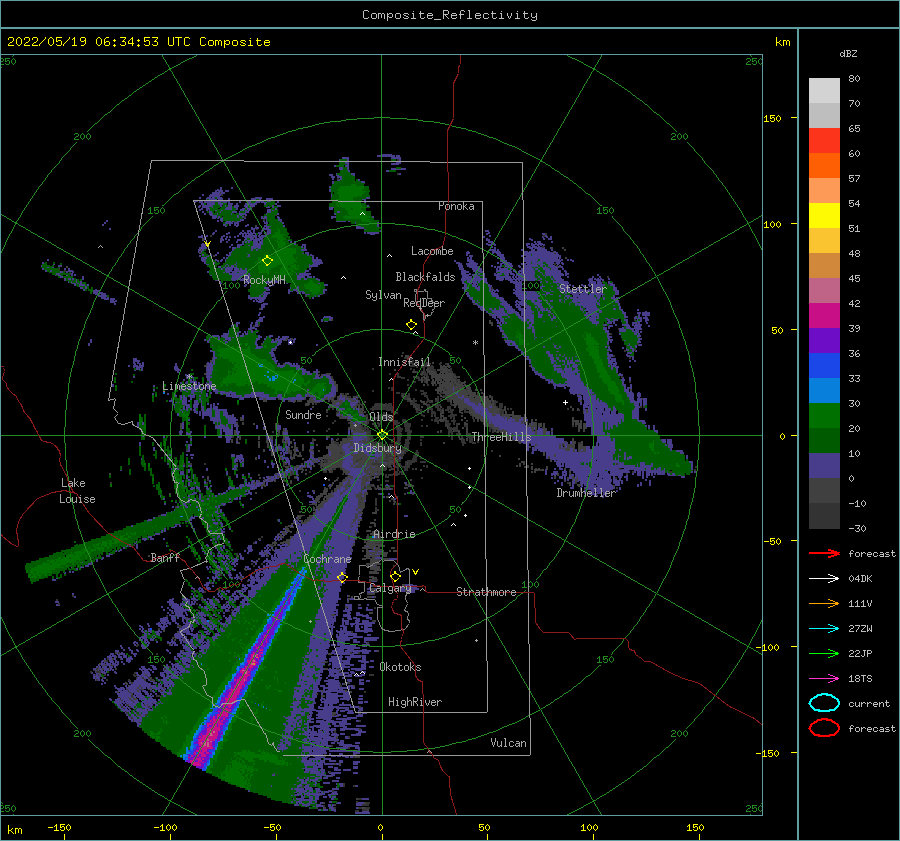900x841 pixels.
Task: Click the yellow diamond marker at RockyMH
Action: coord(267,261)
